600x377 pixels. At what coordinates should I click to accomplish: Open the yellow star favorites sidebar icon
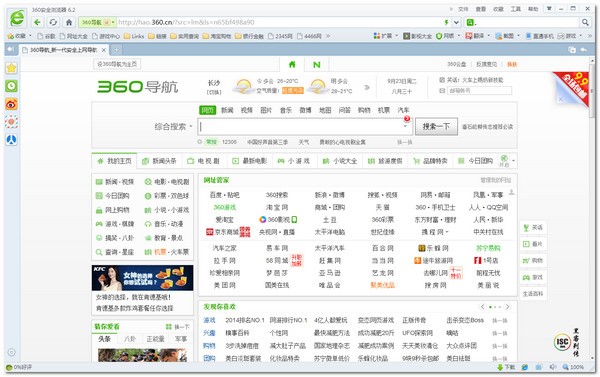coord(11,68)
